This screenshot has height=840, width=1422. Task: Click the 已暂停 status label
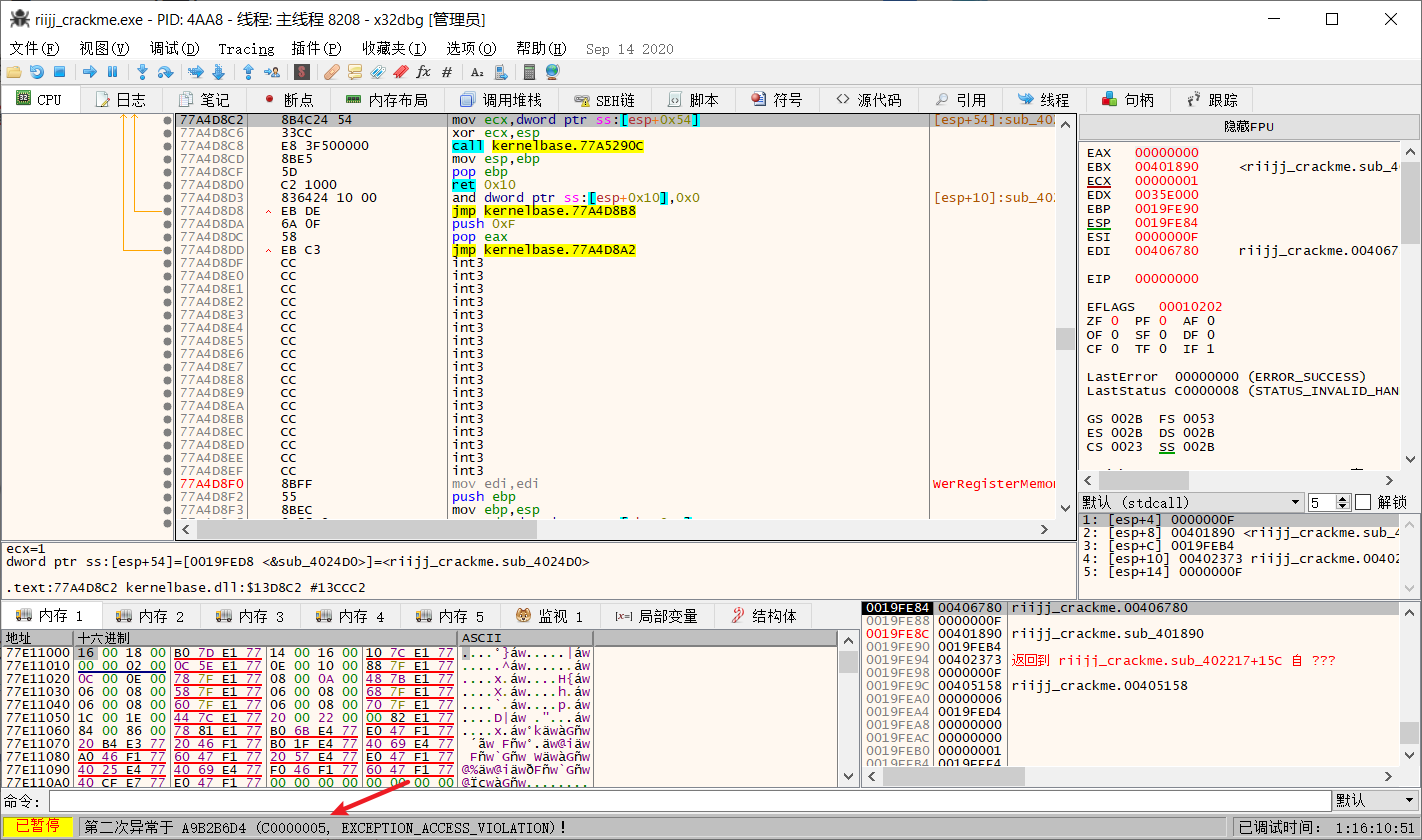(x=38, y=827)
